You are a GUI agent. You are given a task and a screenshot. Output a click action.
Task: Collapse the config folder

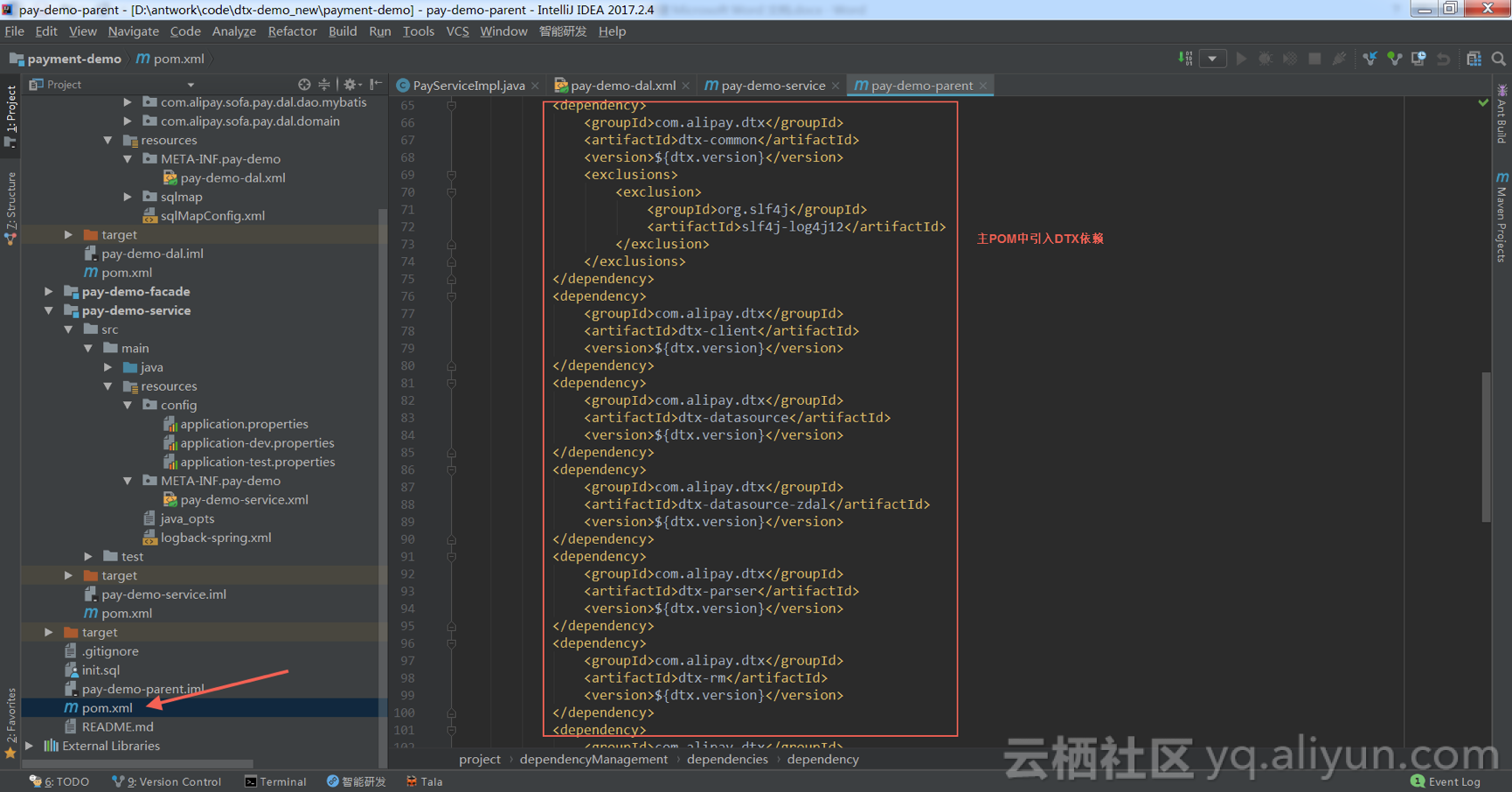(128, 405)
